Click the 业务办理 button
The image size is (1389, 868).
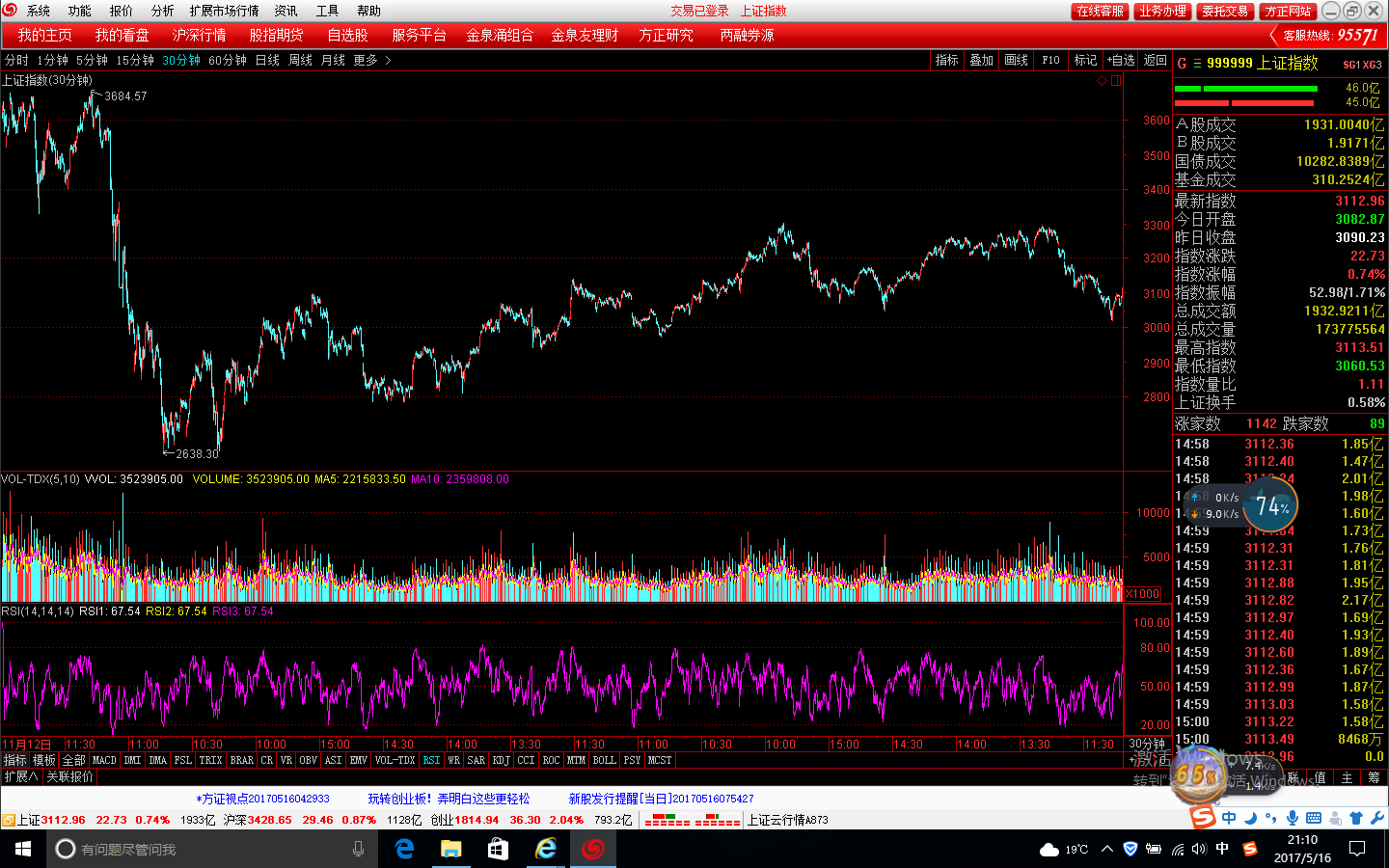[1162, 11]
